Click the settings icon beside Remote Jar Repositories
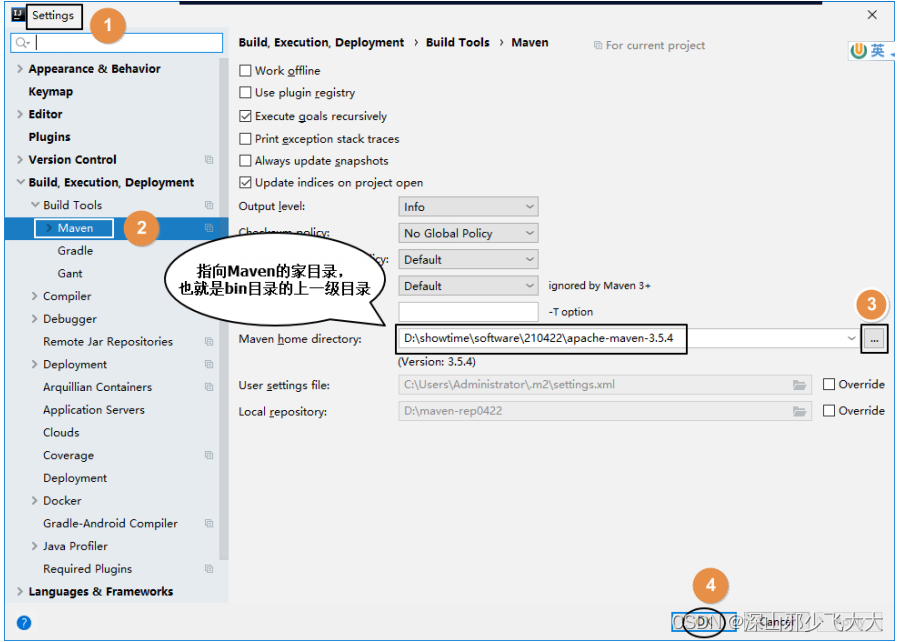This screenshot has width=899, height=642. point(207,341)
